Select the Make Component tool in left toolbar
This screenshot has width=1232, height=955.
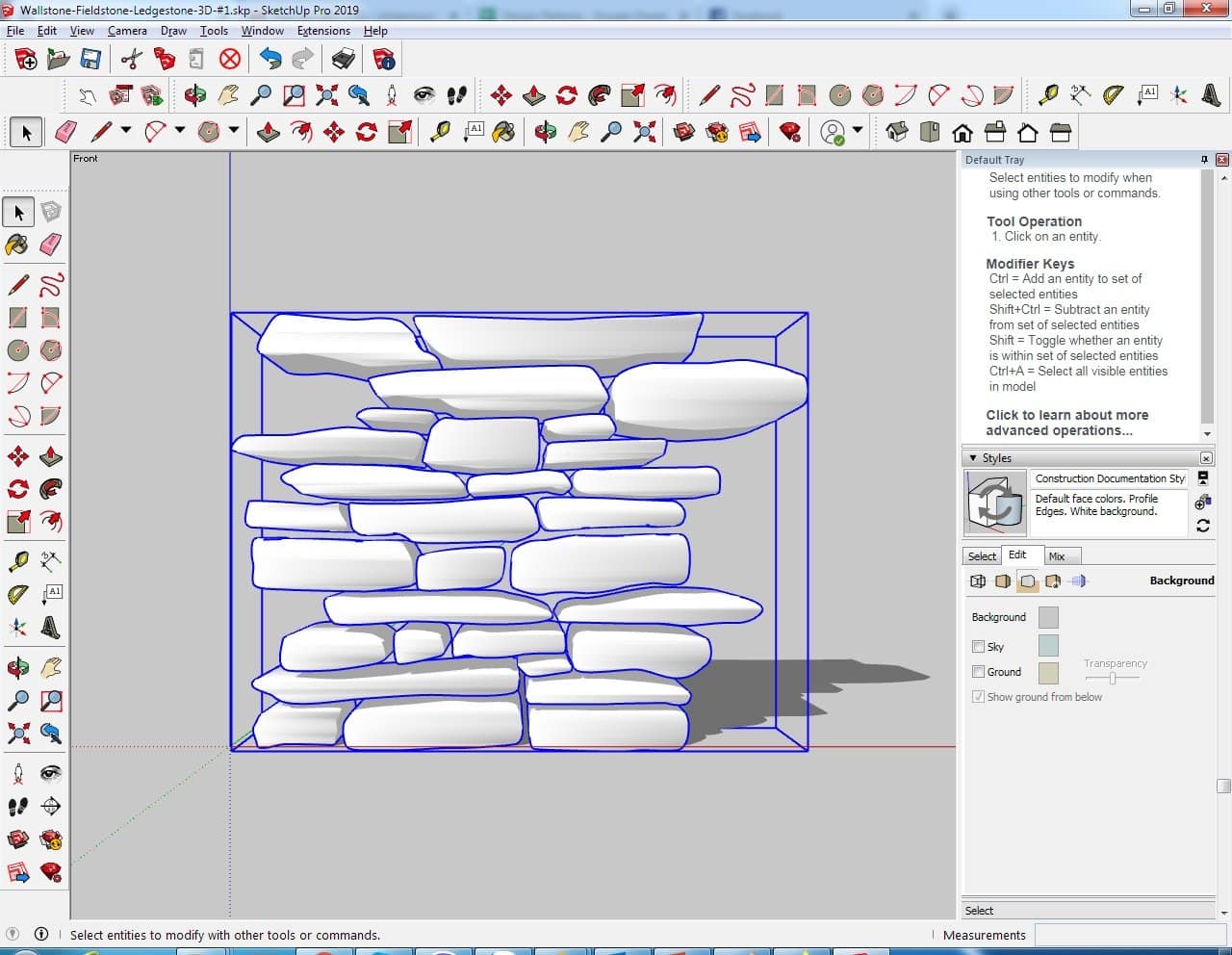pyautogui.click(x=51, y=212)
